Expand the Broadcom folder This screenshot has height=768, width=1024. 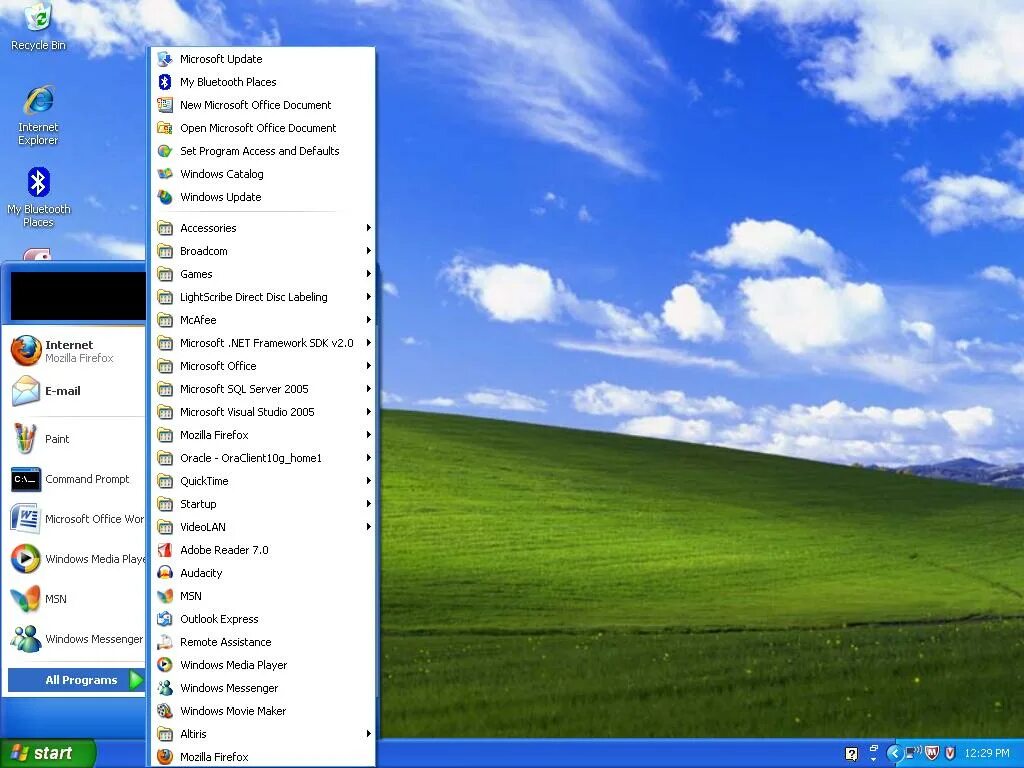pyautogui.click(x=263, y=251)
